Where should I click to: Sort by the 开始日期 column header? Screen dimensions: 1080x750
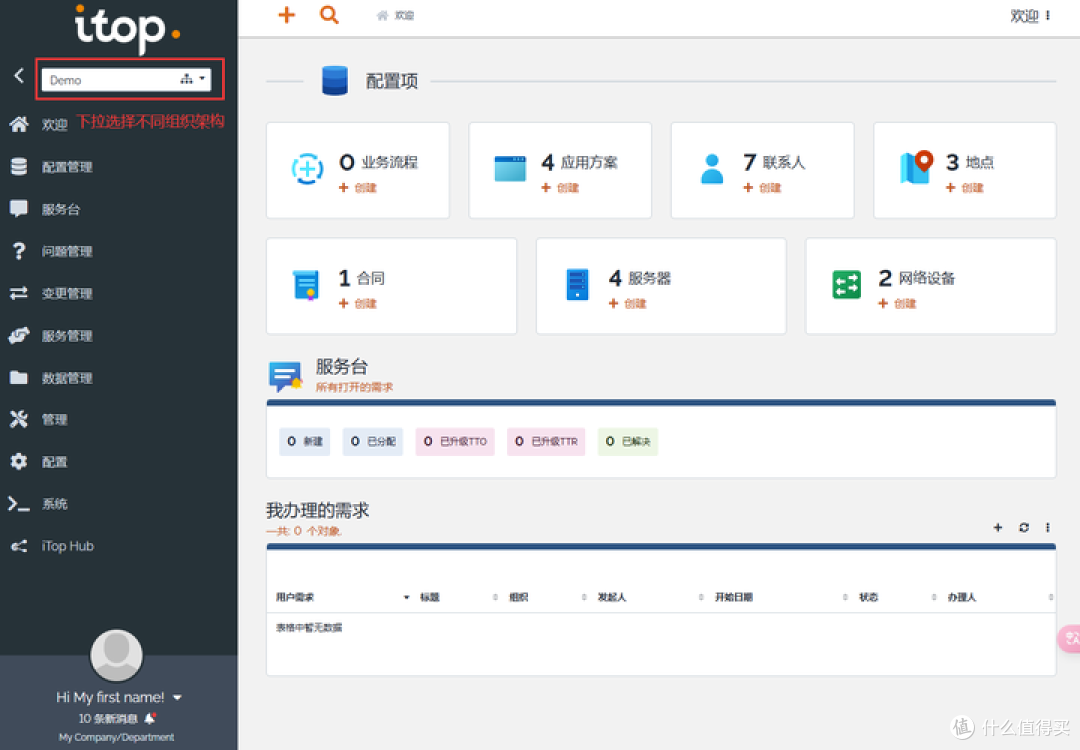coord(734,597)
